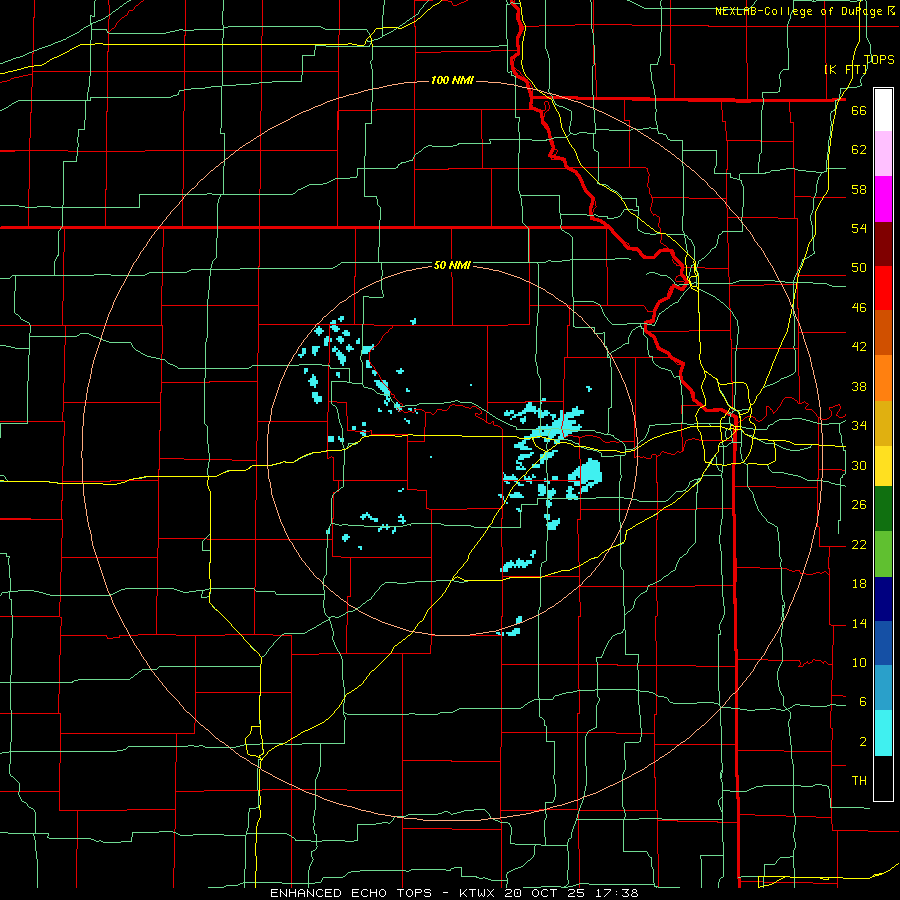Select the '46' legend label
This screenshot has width=900, height=900.
tap(859, 308)
